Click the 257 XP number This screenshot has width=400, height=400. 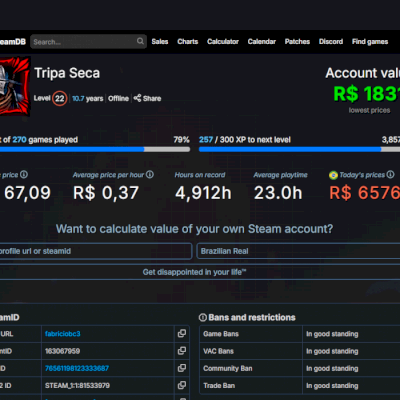[x=206, y=140]
